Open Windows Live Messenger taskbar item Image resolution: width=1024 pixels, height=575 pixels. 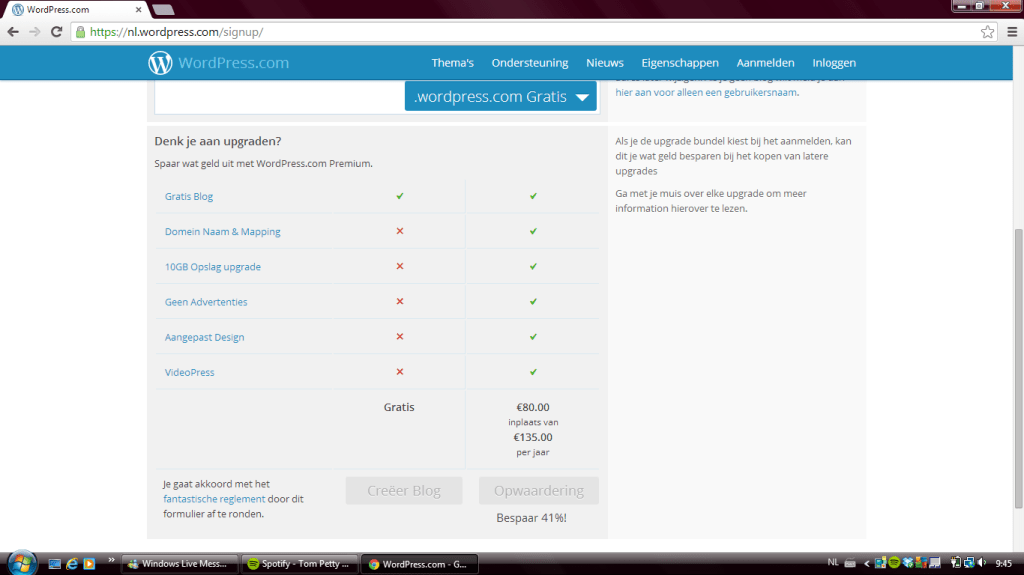pos(181,564)
